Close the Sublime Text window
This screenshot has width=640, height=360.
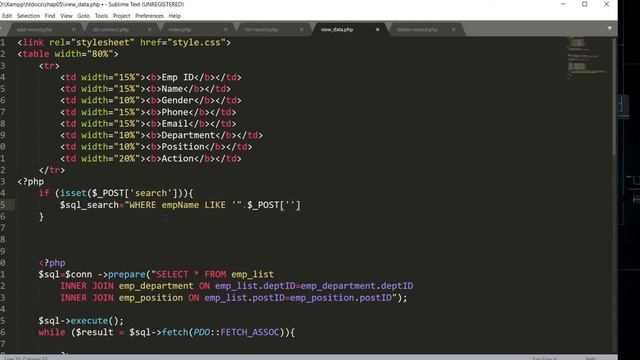tap(607, 4)
